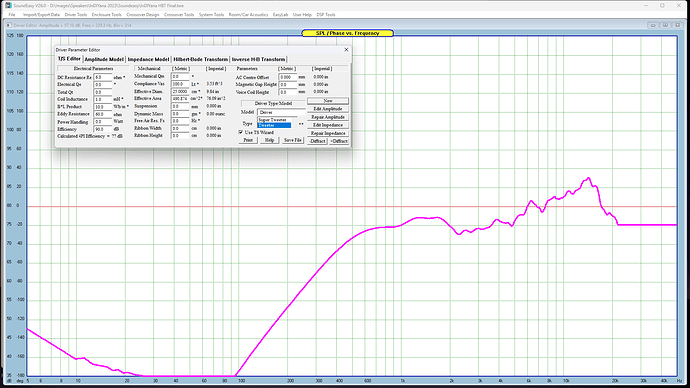Viewport: 690px width, 388px height.
Task: Open the Enclosure Tools menu
Action: 106,15
